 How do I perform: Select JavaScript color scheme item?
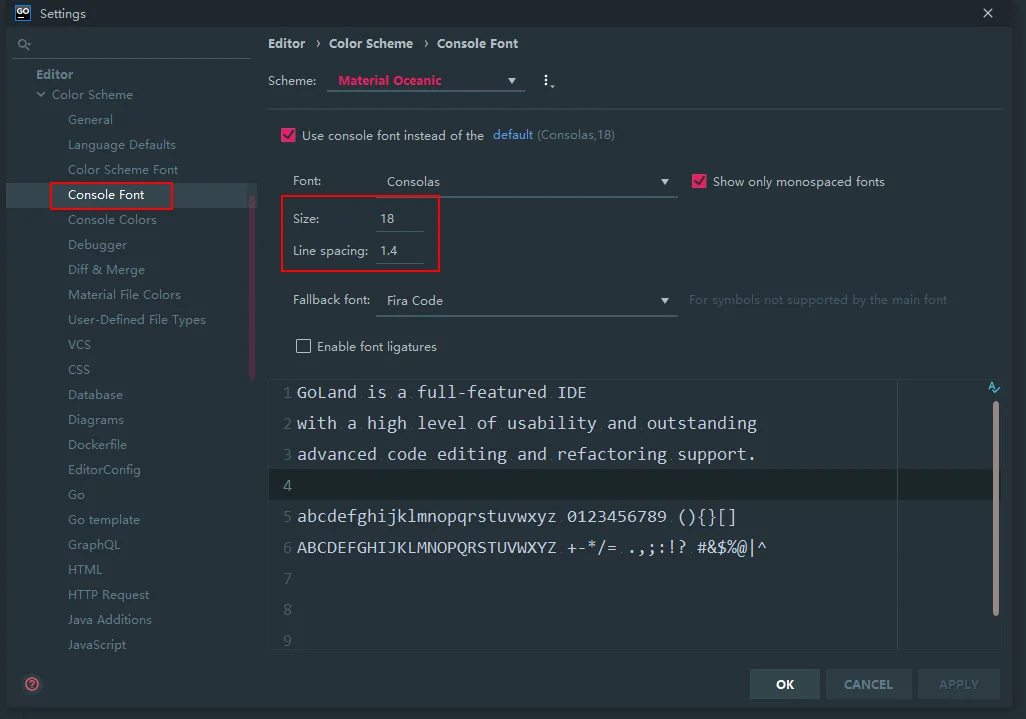pyautogui.click(x=97, y=644)
